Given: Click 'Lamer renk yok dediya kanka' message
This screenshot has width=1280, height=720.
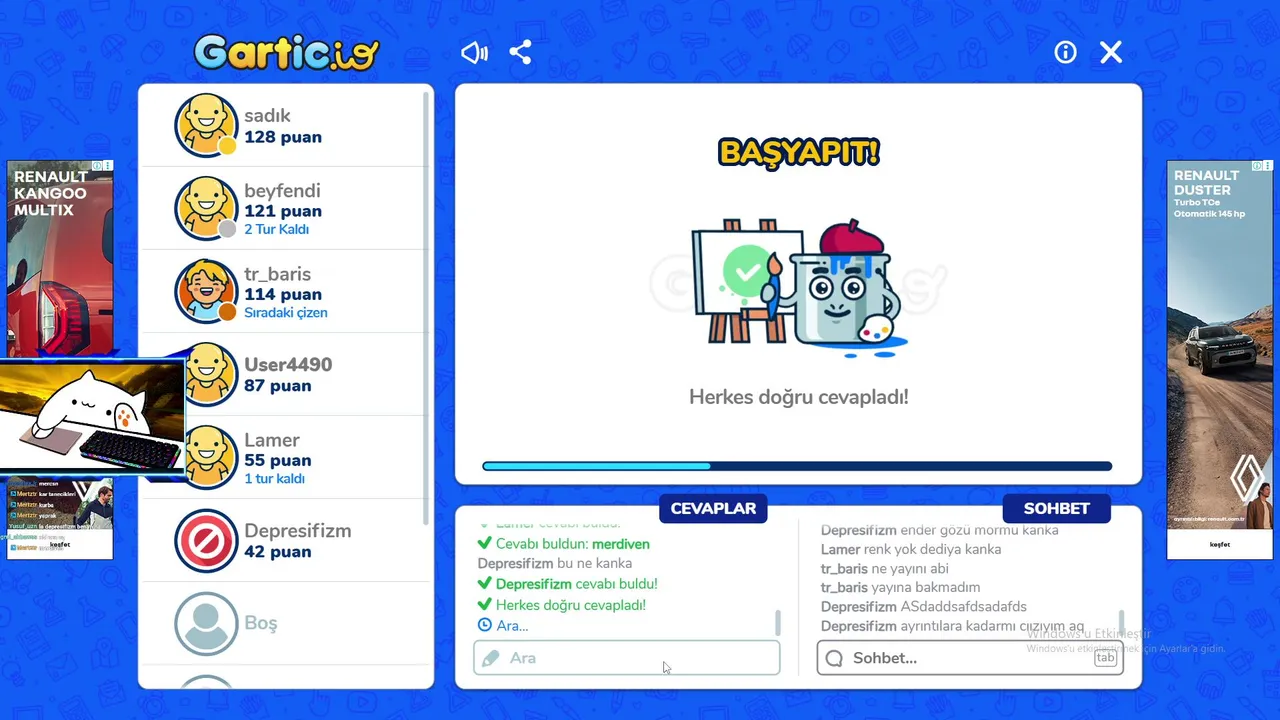Looking at the screenshot, I should (911, 549).
